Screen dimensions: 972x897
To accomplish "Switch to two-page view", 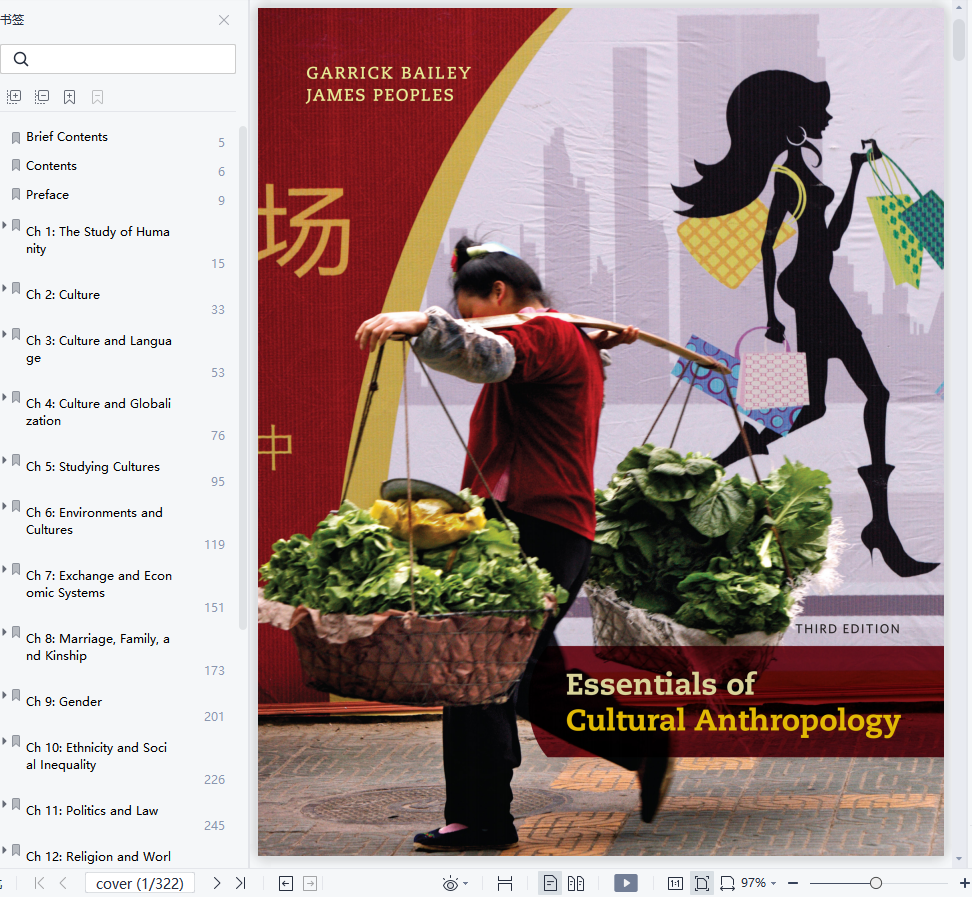I will point(576,883).
